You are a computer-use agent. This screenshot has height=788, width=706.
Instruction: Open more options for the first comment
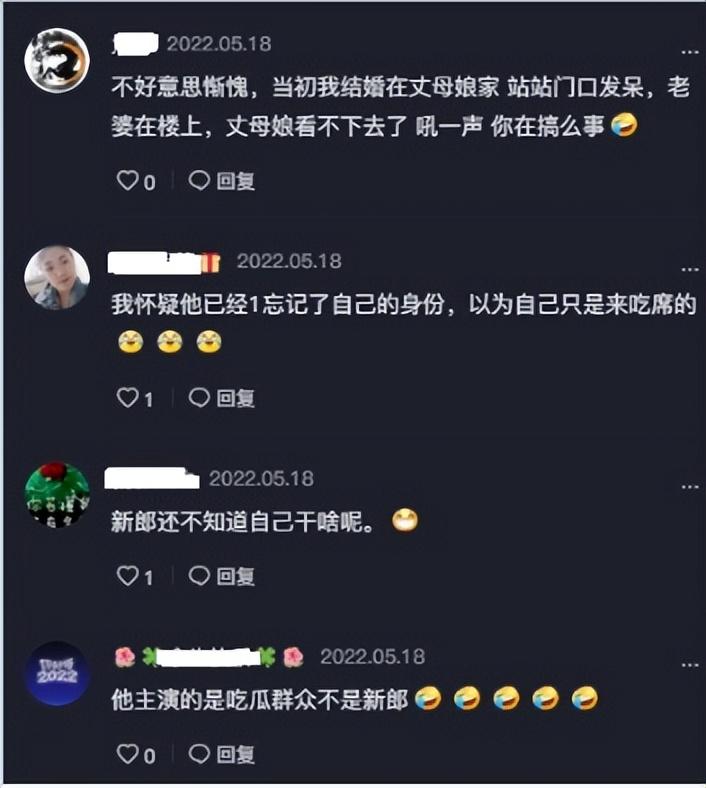click(690, 52)
